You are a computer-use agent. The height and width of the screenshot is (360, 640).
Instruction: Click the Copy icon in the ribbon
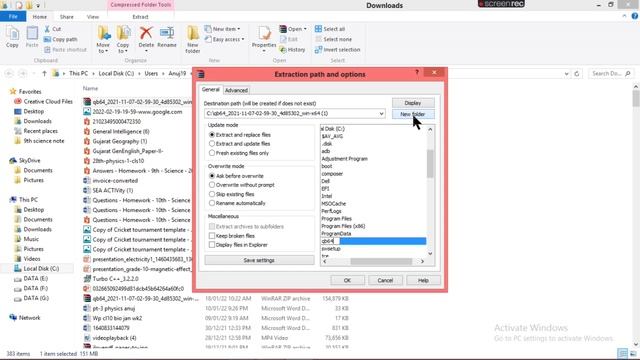[12, 33]
